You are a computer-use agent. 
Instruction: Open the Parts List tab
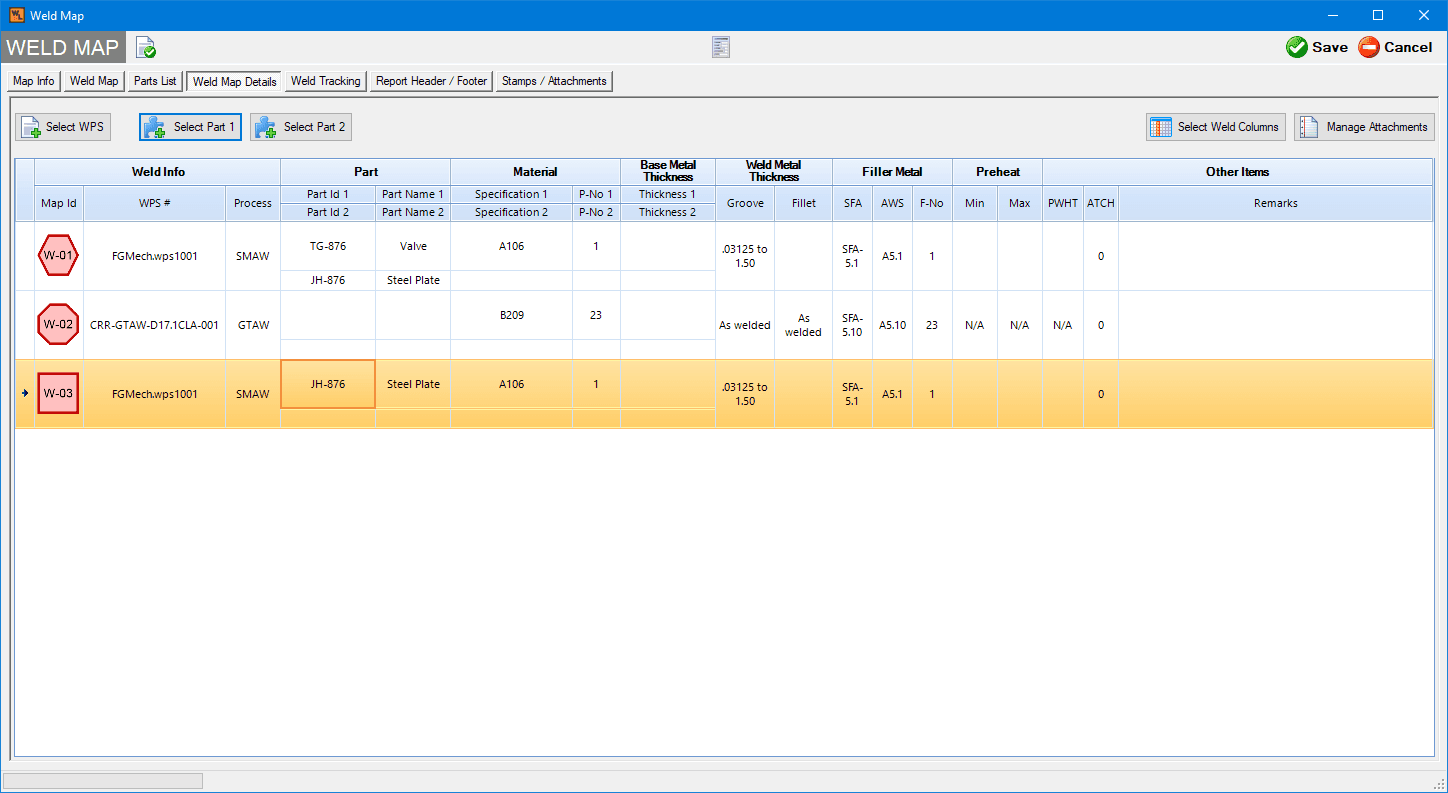(155, 81)
